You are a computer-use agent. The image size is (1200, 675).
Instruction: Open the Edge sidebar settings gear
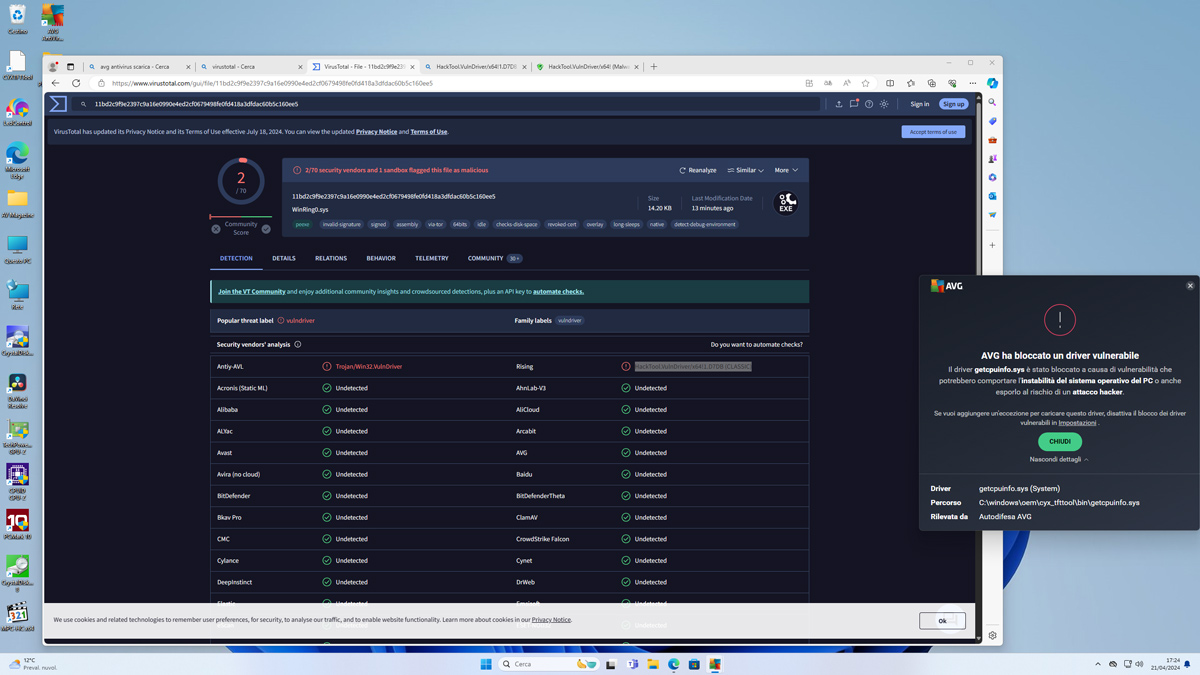coord(992,635)
